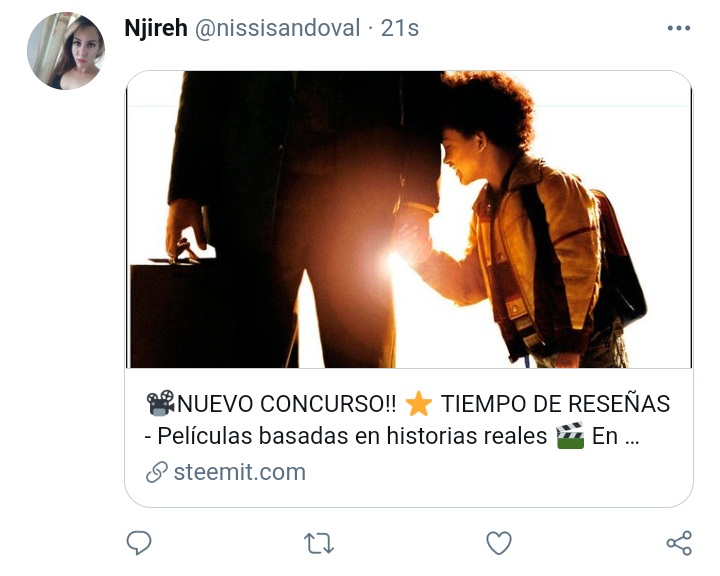
Task: Click the reply speech bubble icon
Action: (139, 543)
